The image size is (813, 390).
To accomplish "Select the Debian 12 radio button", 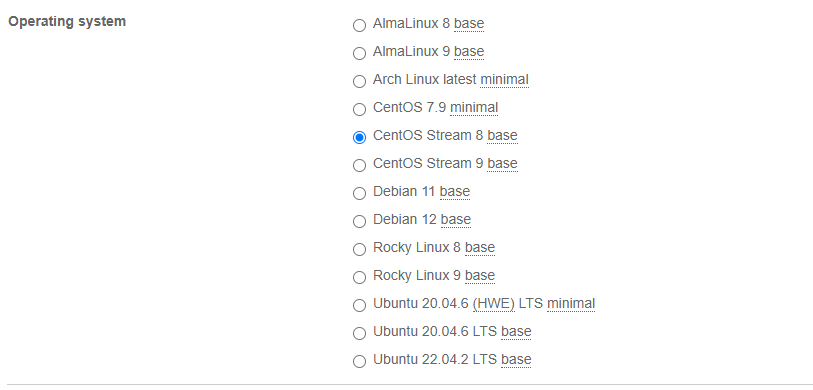I will click(x=359, y=221).
